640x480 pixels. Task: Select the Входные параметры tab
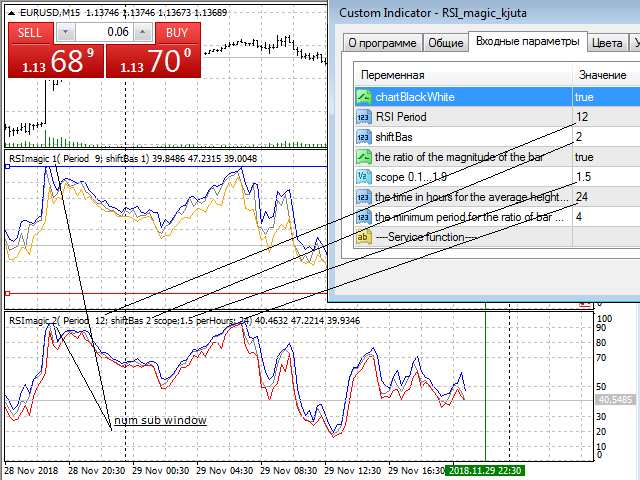[x=527, y=42]
